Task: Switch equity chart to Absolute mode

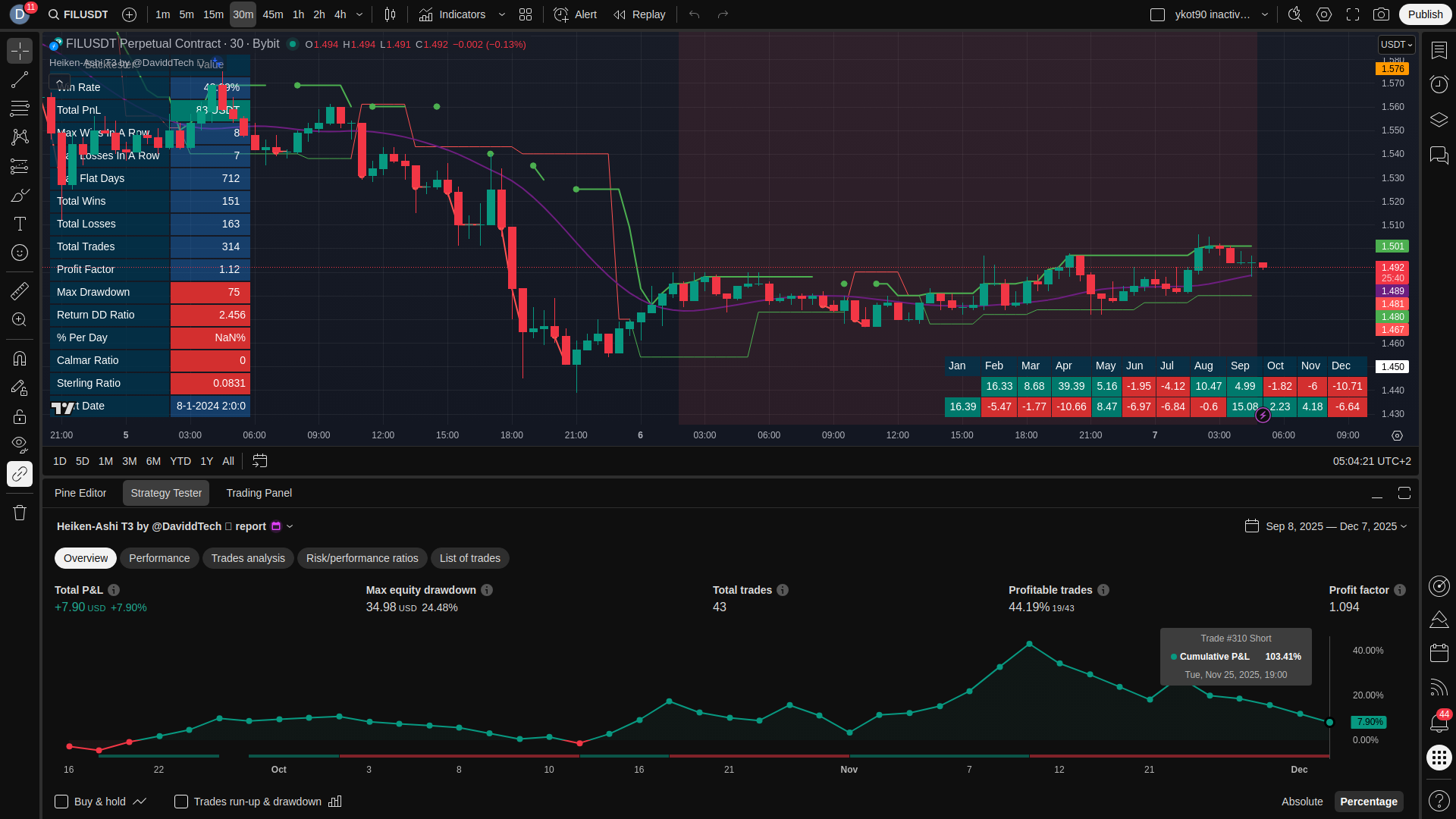Action: pos(1301,802)
